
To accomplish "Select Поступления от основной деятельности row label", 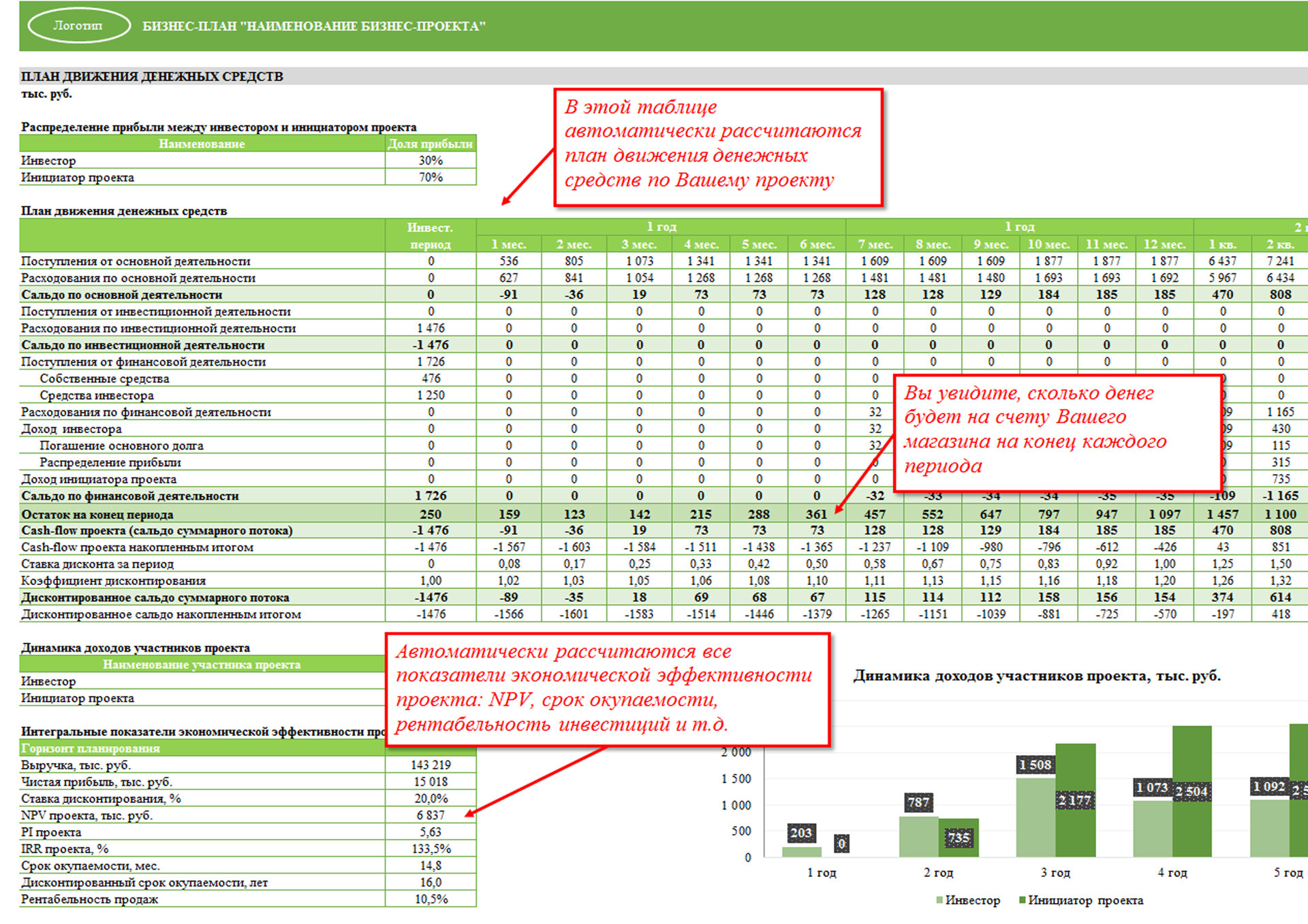I will [x=136, y=261].
